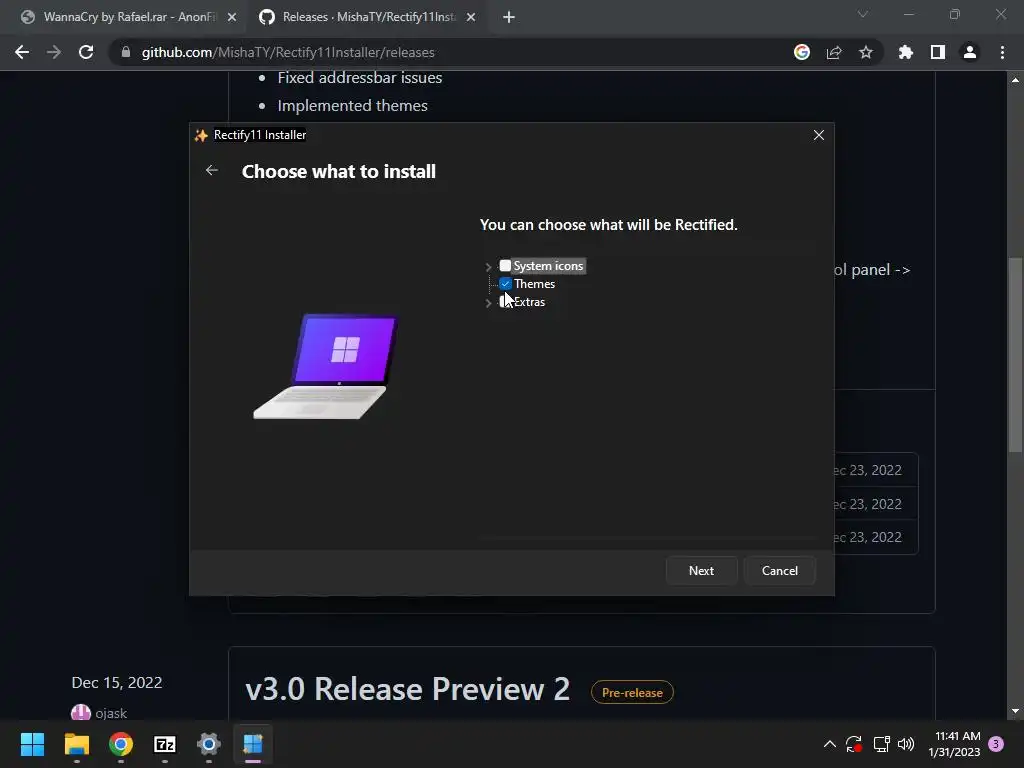
Task: Open clock showing 11:41 AM
Action: click(954, 744)
